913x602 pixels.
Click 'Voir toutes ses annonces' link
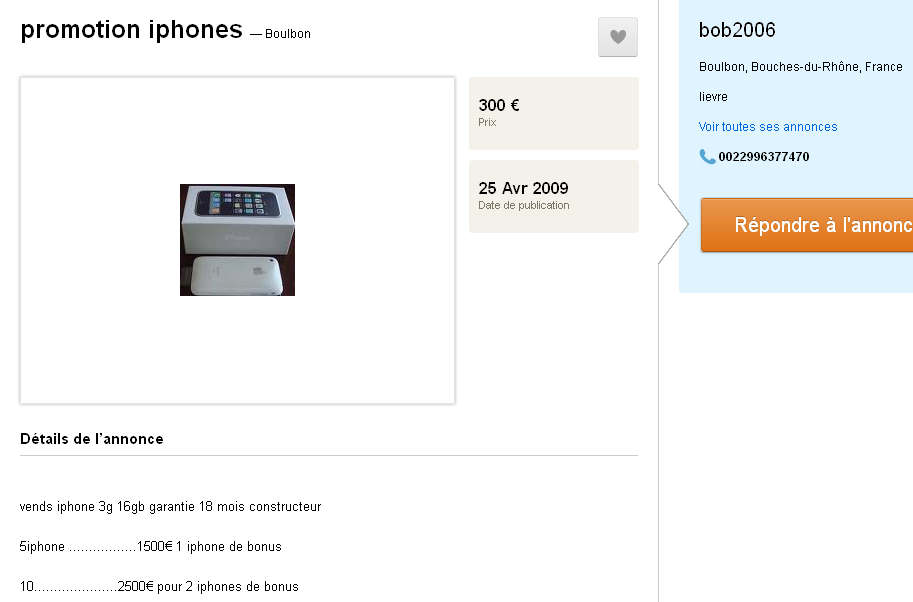(x=767, y=127)
